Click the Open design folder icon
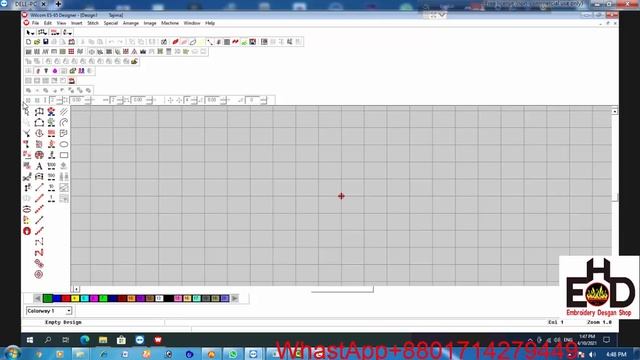 click(37, 42)
